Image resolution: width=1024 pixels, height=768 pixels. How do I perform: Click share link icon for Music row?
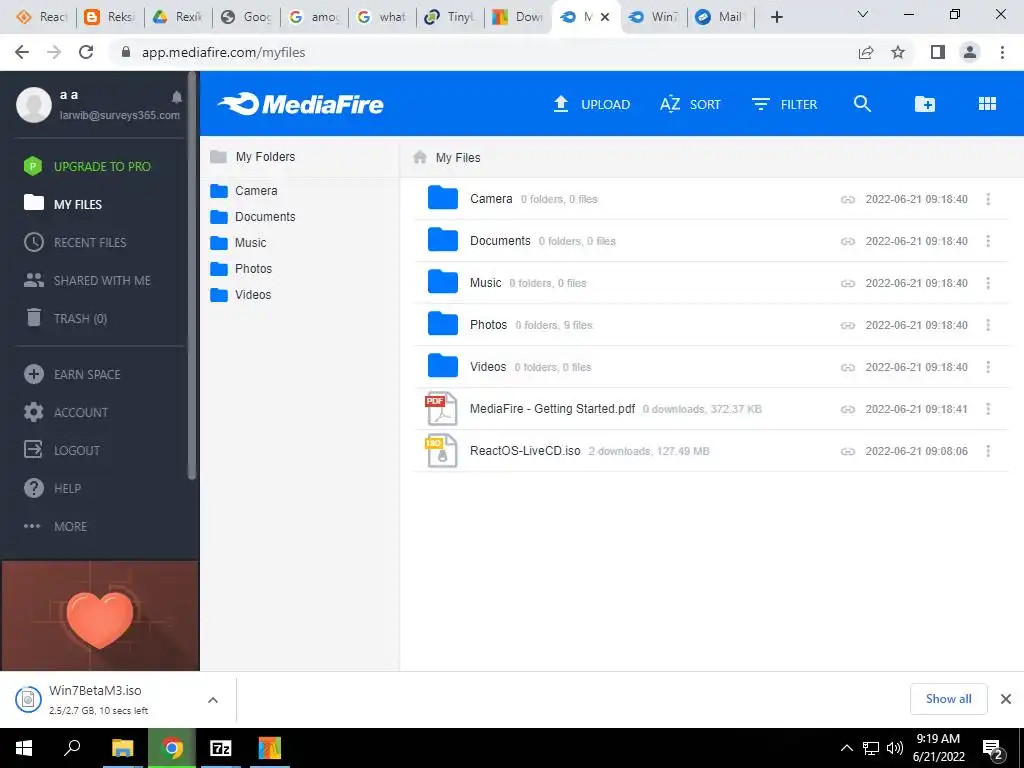click(x=848, y=283)
